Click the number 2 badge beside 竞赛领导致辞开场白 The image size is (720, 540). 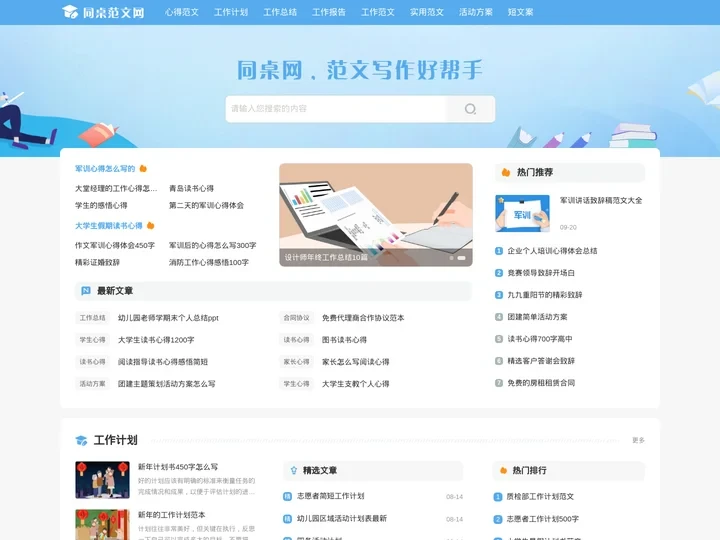click(x=499, y=273)
